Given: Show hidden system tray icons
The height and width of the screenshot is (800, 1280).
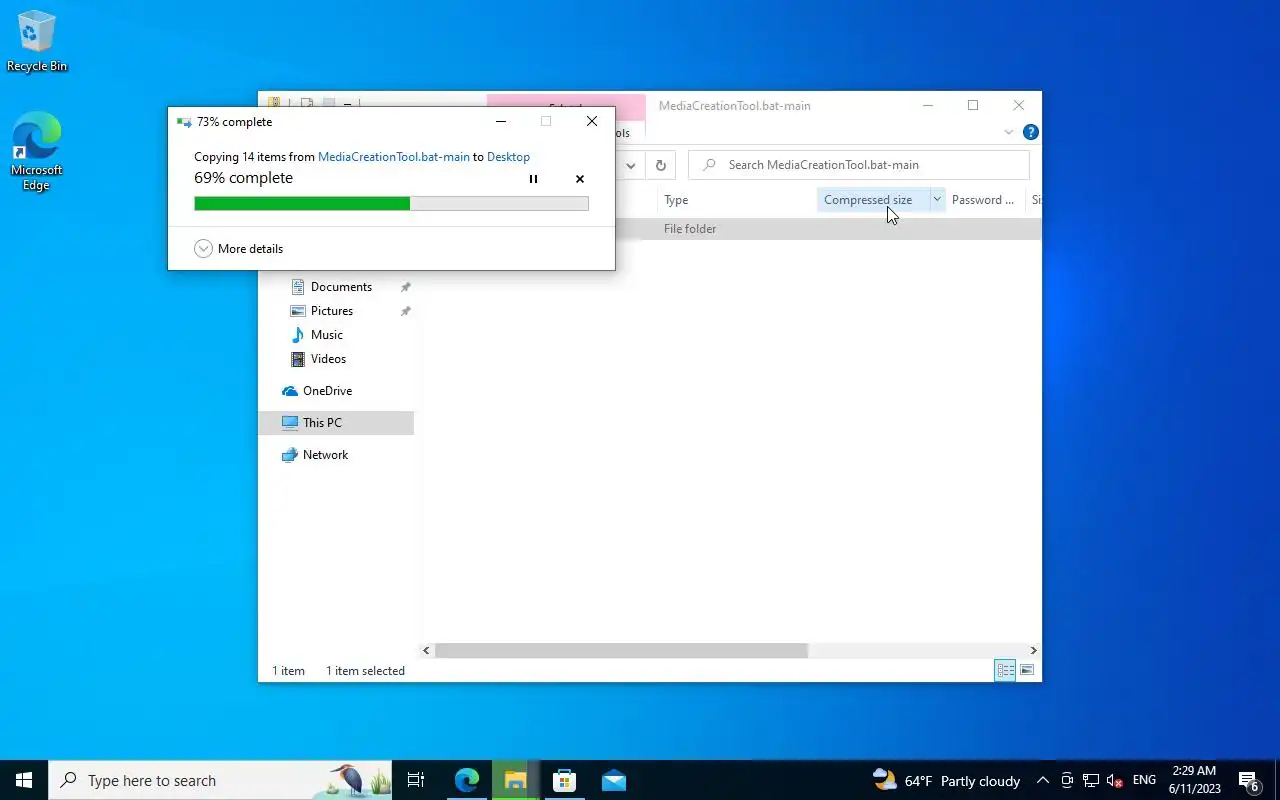Looking at the screenshot, I should click(x=1043, y=780).
